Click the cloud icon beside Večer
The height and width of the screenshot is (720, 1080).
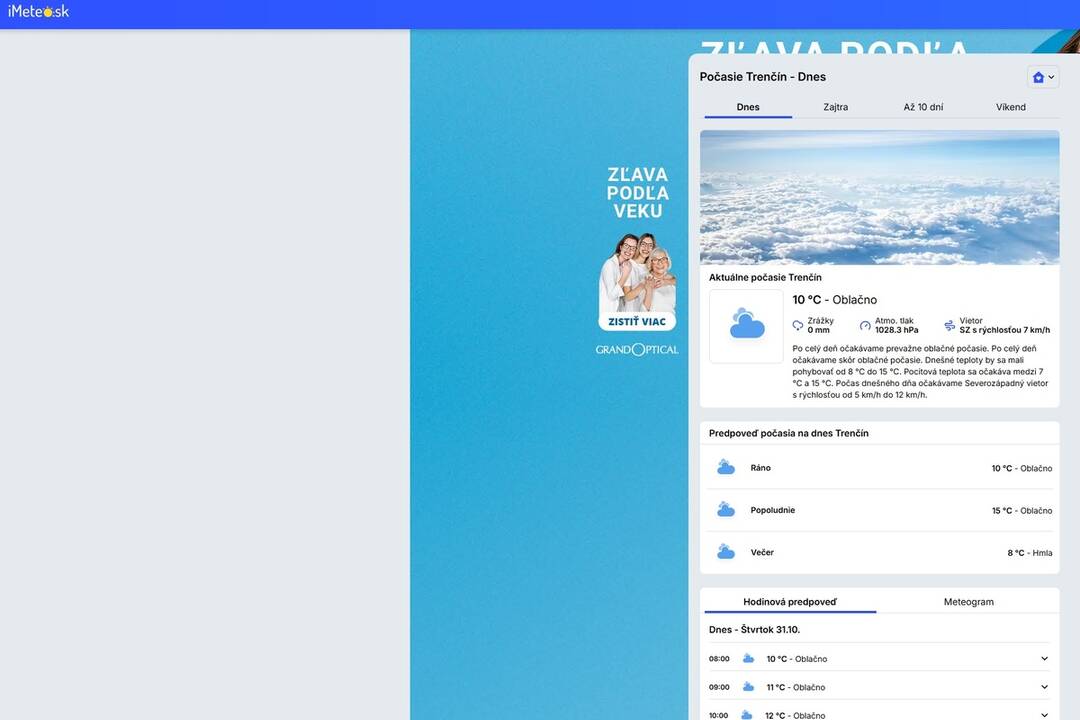(x=726, y=552)
